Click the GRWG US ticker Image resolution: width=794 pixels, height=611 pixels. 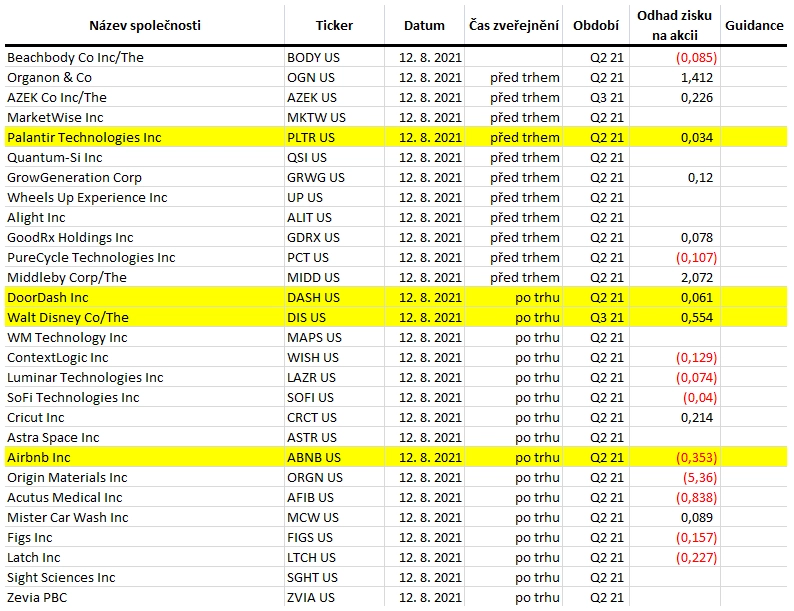[x=316, y=178]
